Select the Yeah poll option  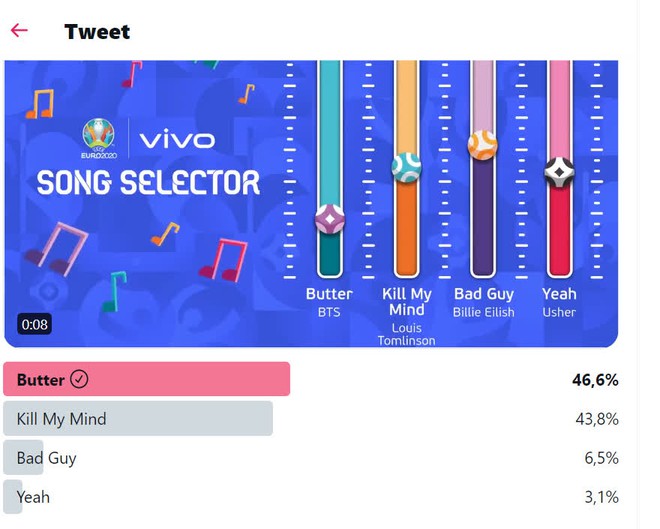point(33,497)
